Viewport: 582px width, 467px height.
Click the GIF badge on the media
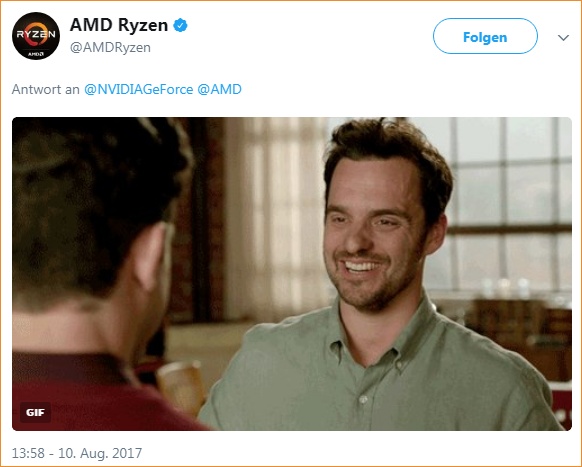click(x=35, y=412)
